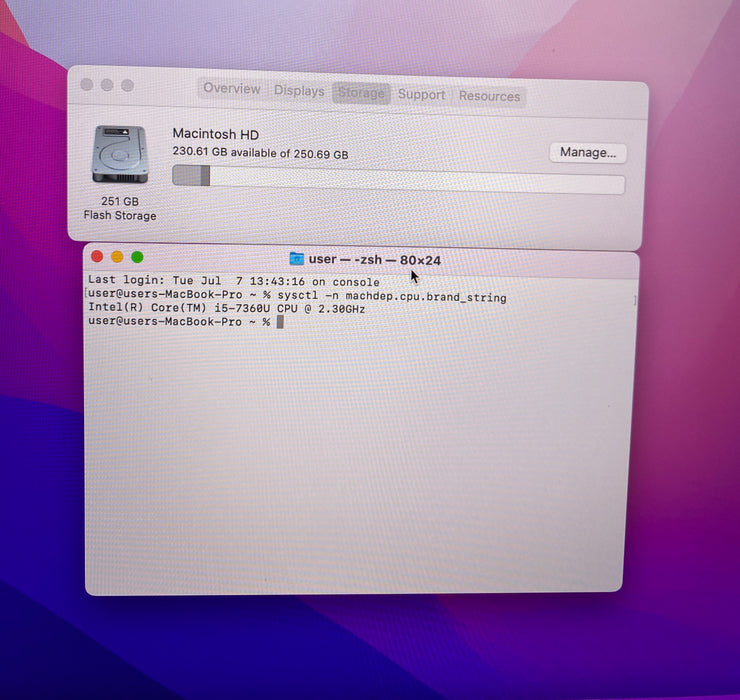Screen dimensions: 740x700
Task: Click the Macintosh HD hard drive icon
Action: point(120,154)
